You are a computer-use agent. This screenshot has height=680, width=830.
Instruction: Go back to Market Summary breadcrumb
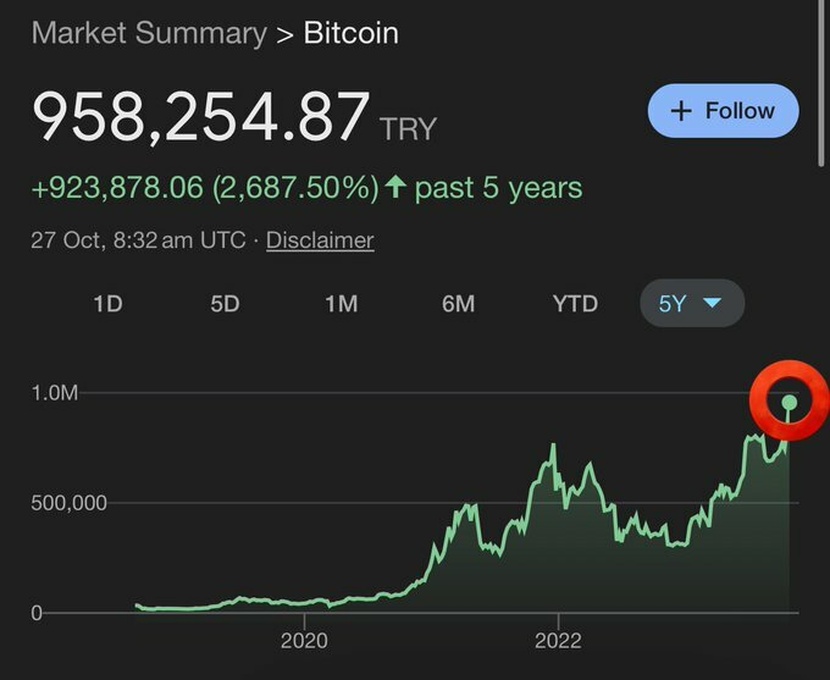pyautogui.click(x=149, y=33)
